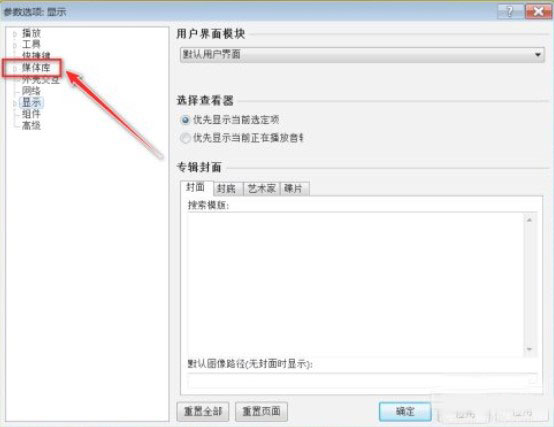This screenshot has width=554, height=427.
Task: Switch to the 封底 tab
Action: pos(228,189)
